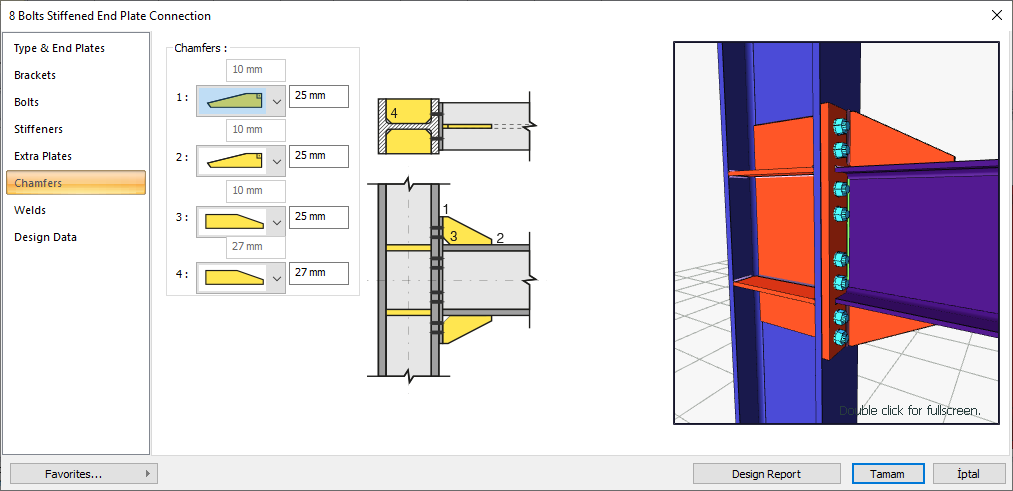Viewport: 1013px width, 491px height.
Task: Click the side elevation connection diagram
Action: click(454, 282)
